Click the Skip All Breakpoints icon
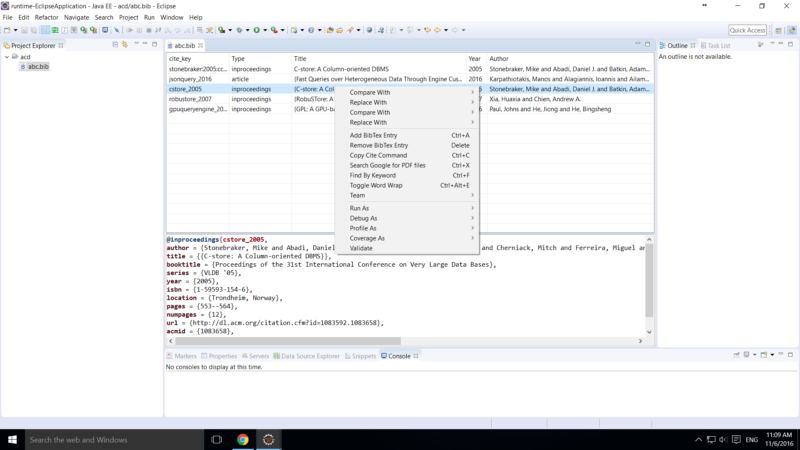The image size is (800, 450). coord(117,30)
